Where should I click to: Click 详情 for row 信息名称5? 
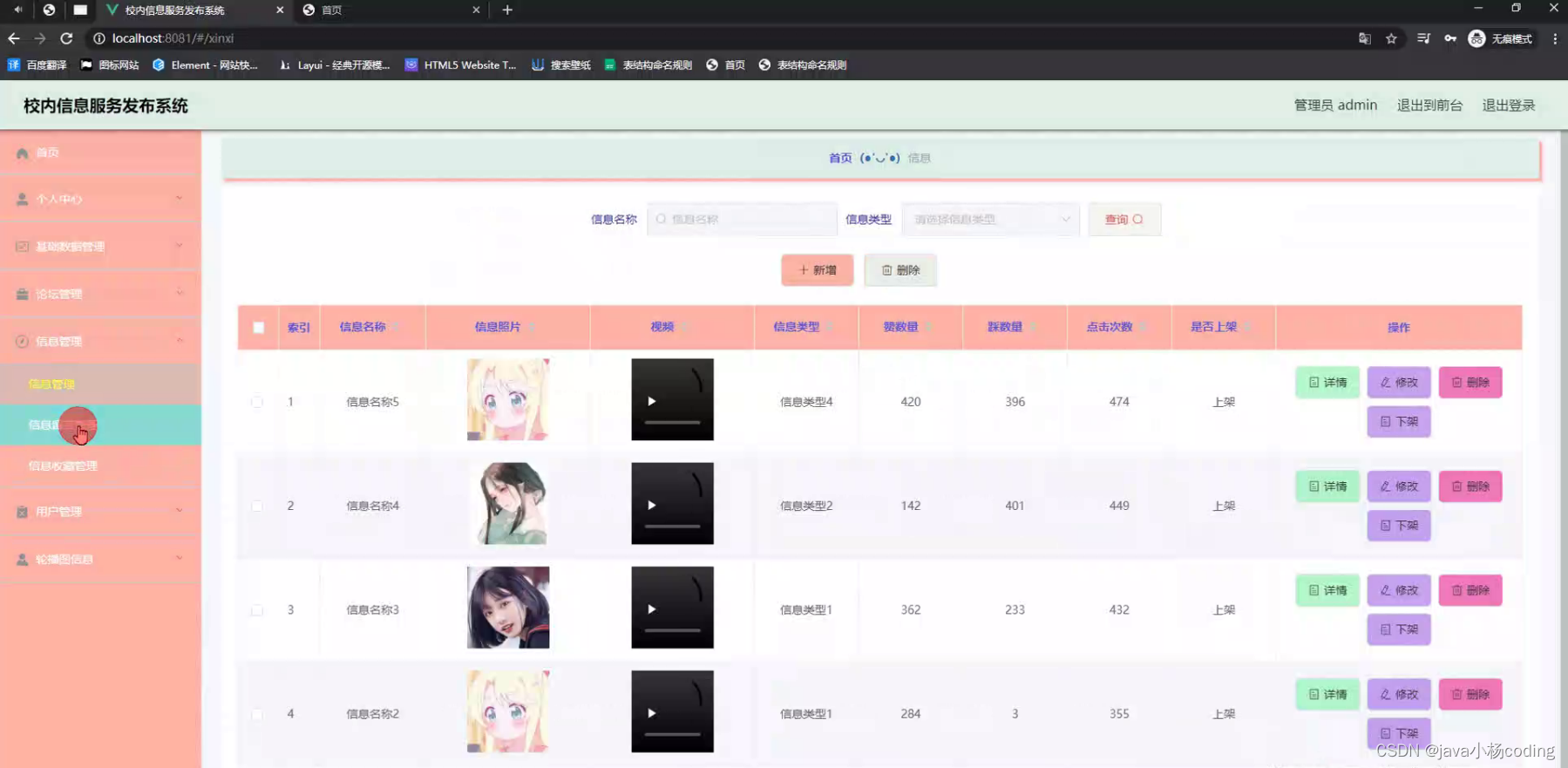point(1327,383)
